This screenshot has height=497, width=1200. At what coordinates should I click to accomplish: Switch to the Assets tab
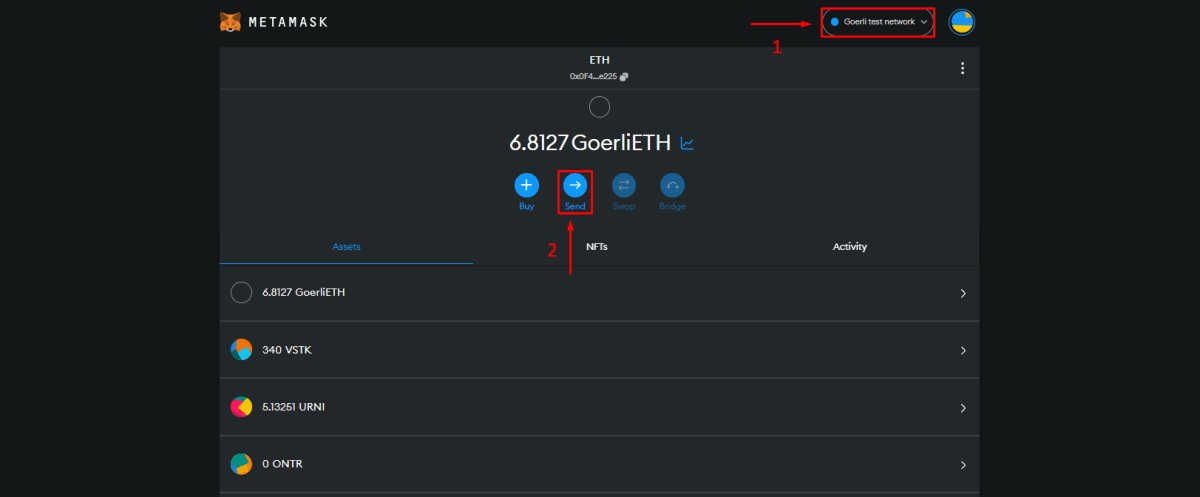pyautogui.click(x=346, y=246)
